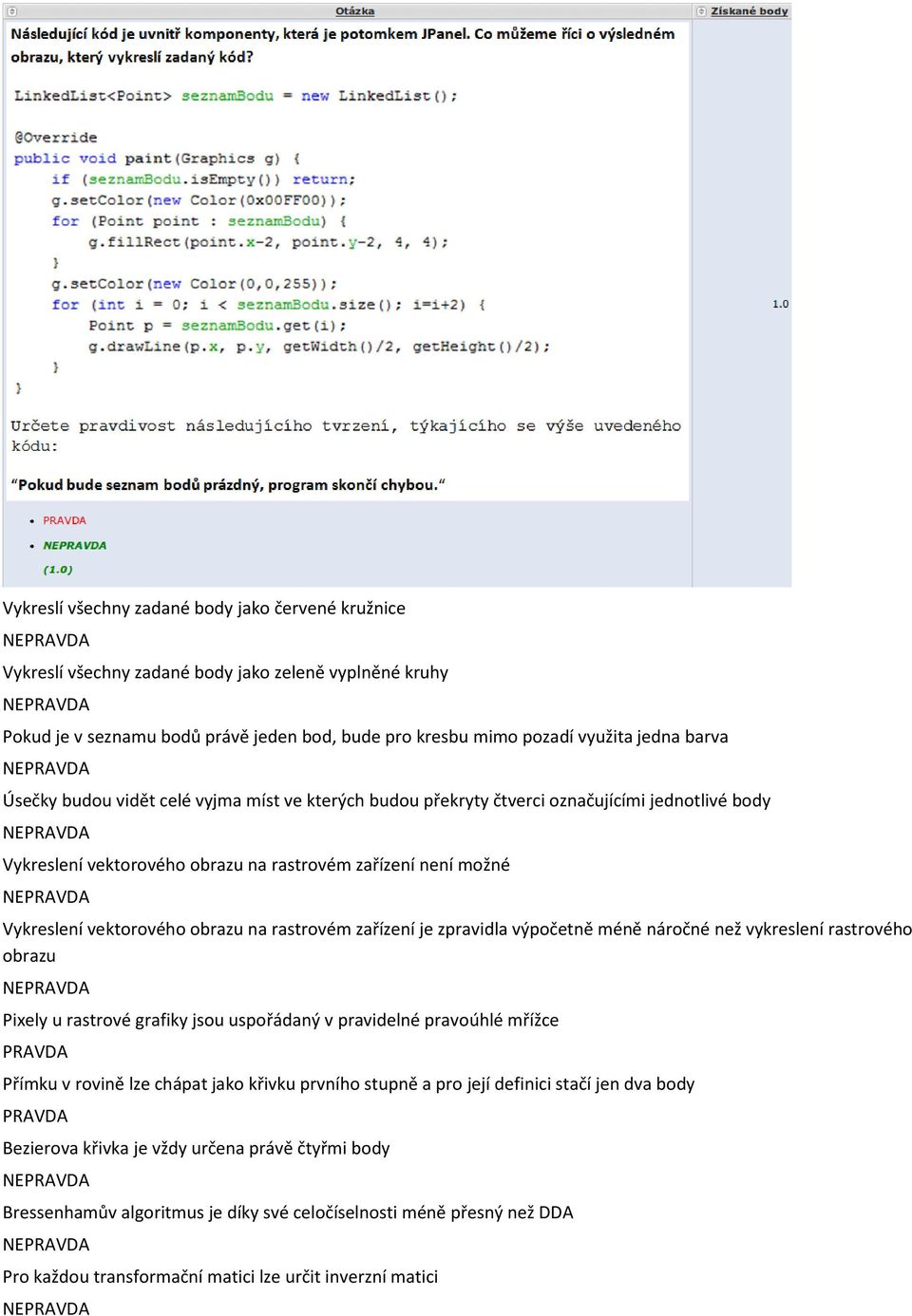
Task: Click 'Bezierova křivka je vždy určena' statement
Action: (197, 1148)
